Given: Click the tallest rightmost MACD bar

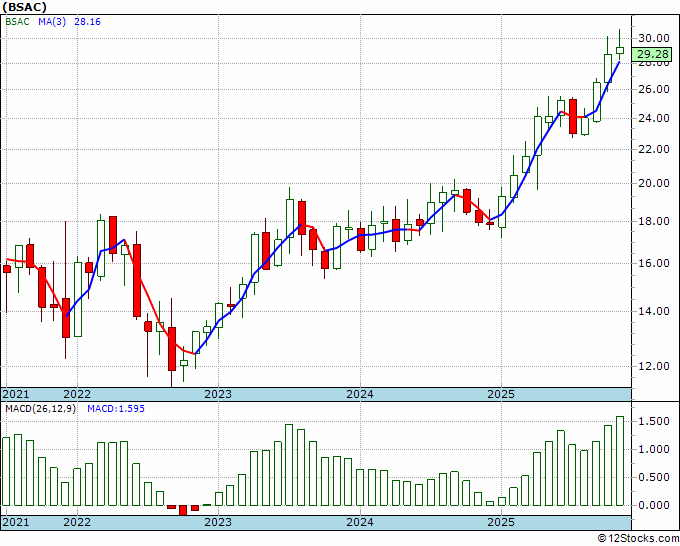Looking at the screenshot, I should point(620,461).
